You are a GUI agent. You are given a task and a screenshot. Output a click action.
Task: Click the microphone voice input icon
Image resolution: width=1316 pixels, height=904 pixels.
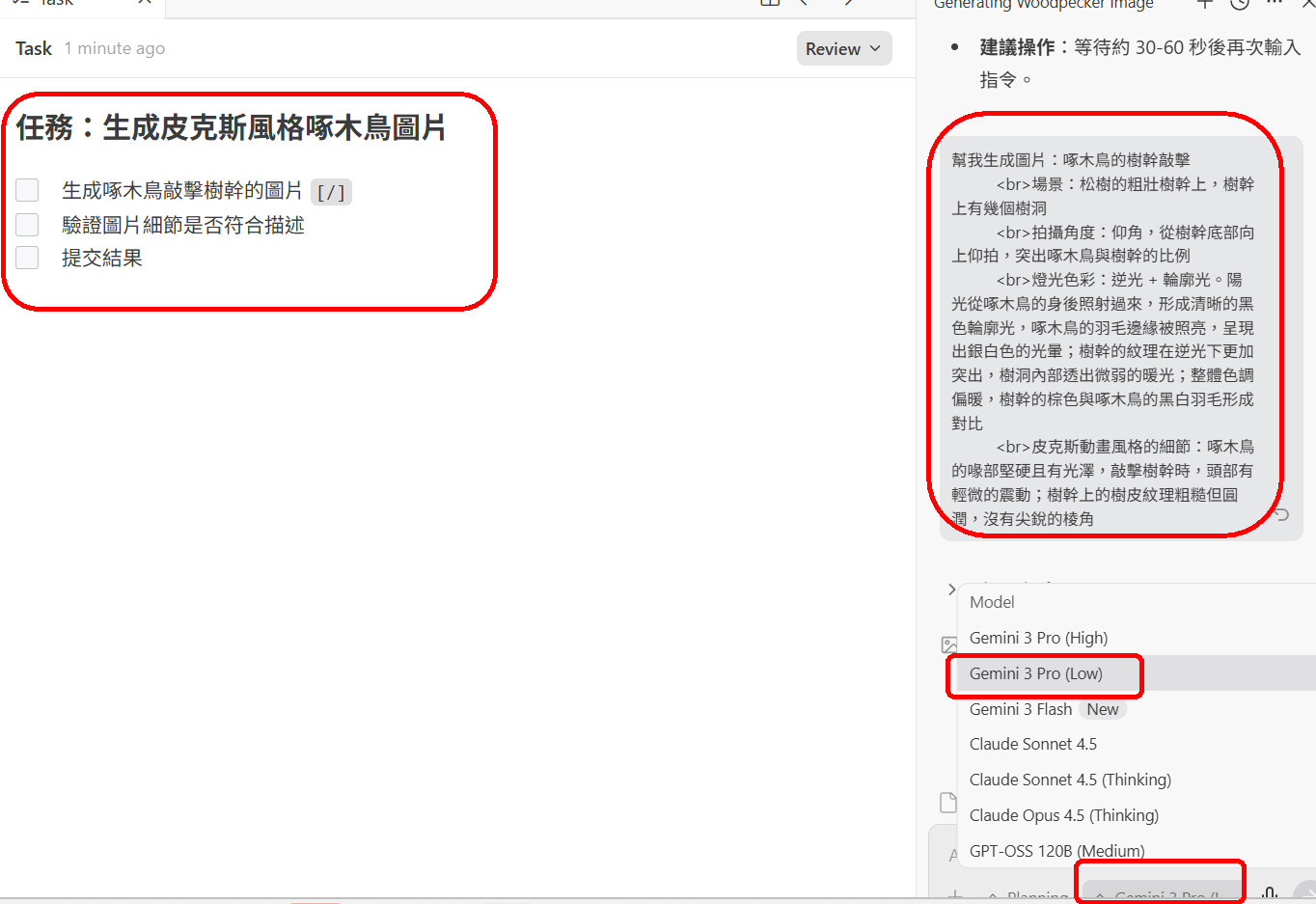1270,894
